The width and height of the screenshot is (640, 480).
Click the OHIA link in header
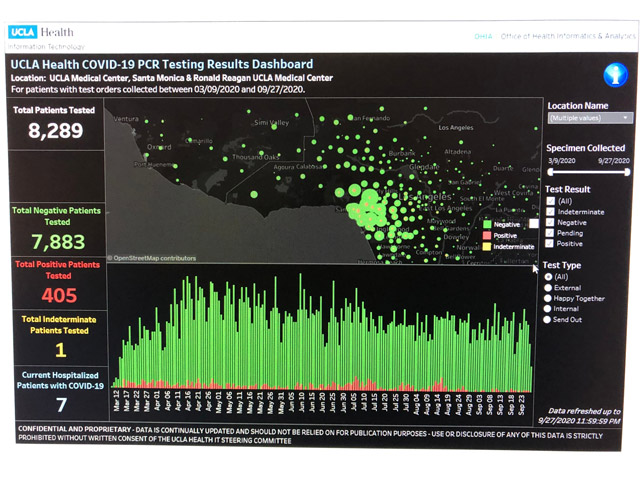[483, 36]
